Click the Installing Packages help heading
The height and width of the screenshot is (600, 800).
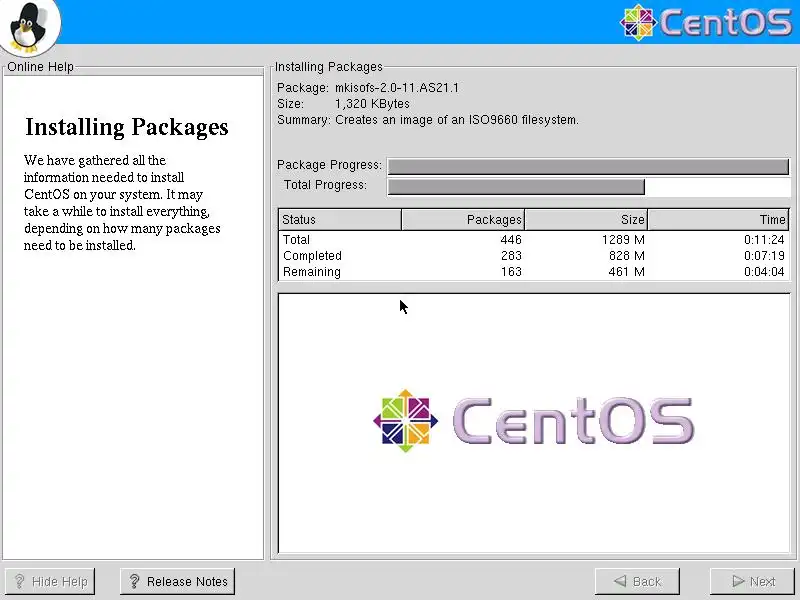[x=127, y=127]
